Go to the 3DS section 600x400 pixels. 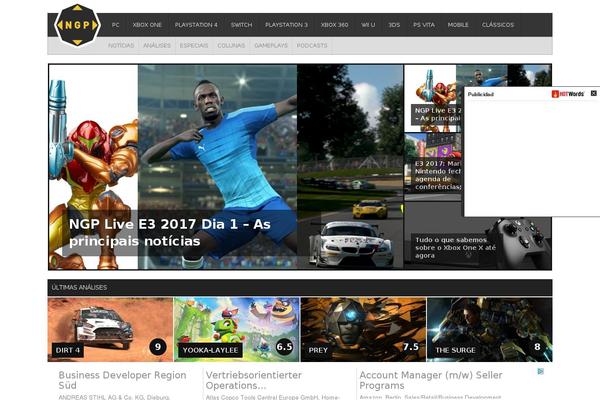click(x=394, y=25)
